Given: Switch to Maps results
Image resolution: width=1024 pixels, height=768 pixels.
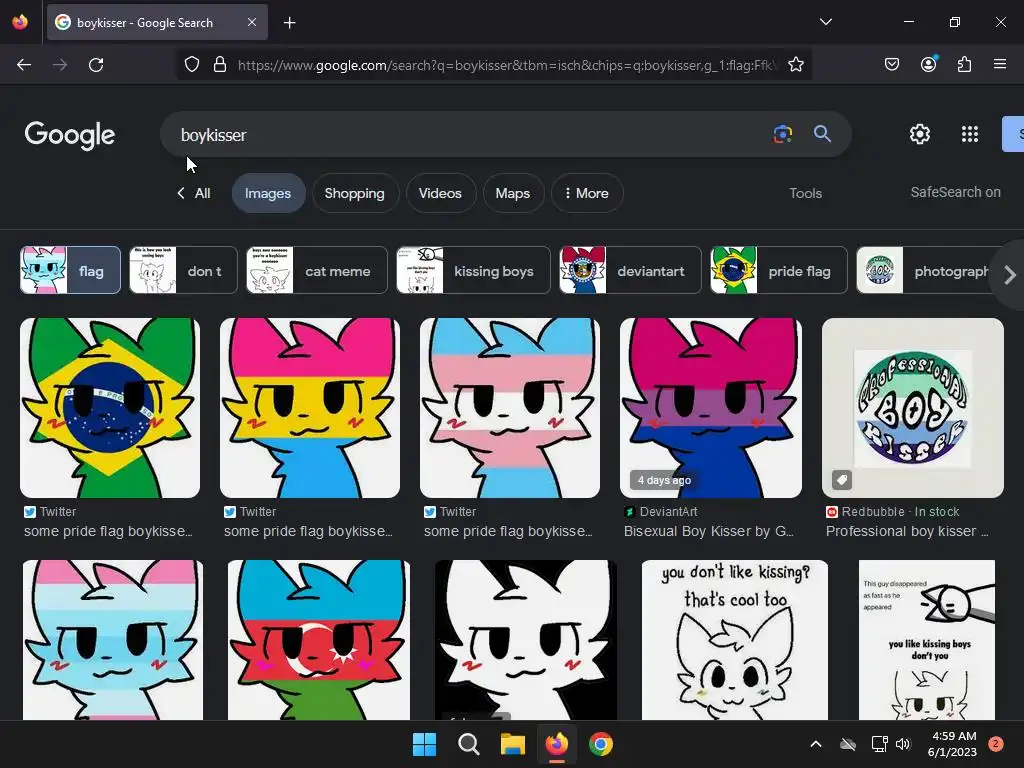Looking at the screenshot, I should (513, 193).
